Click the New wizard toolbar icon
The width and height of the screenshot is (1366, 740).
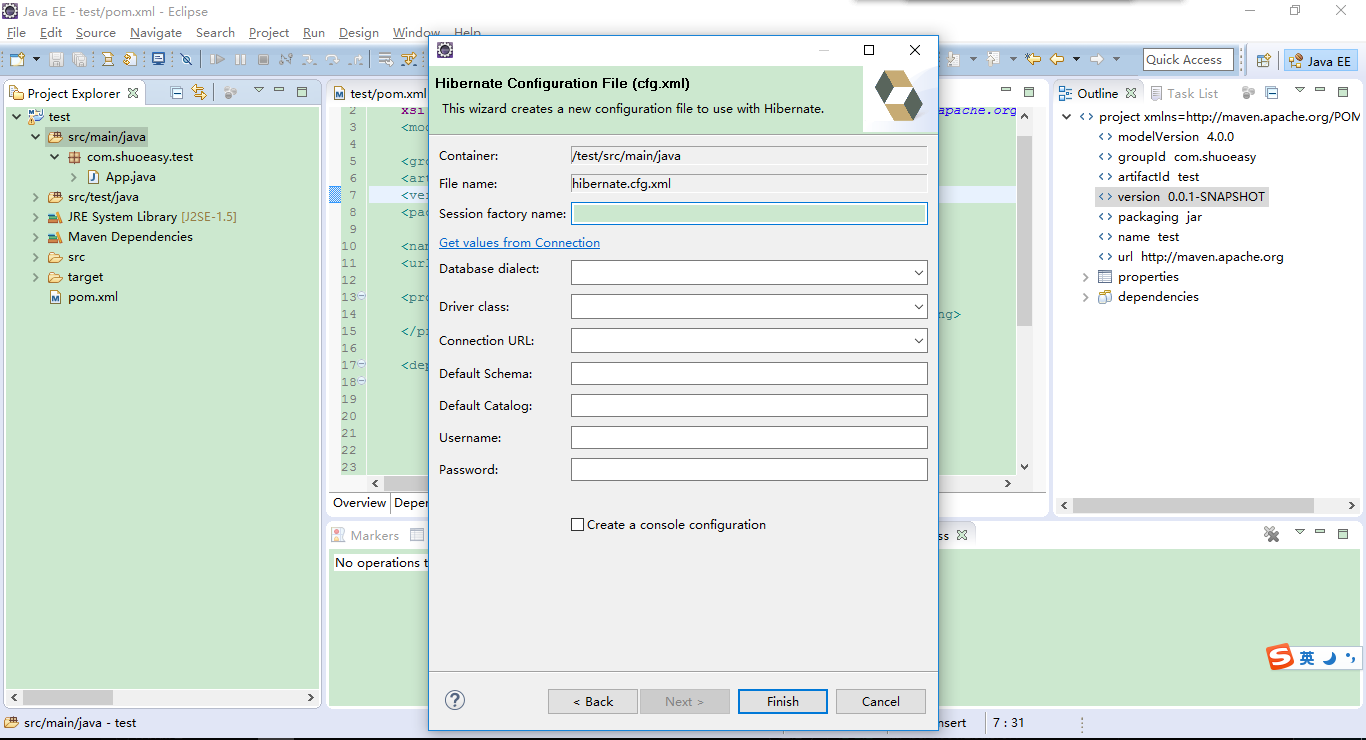click(17, 59)
